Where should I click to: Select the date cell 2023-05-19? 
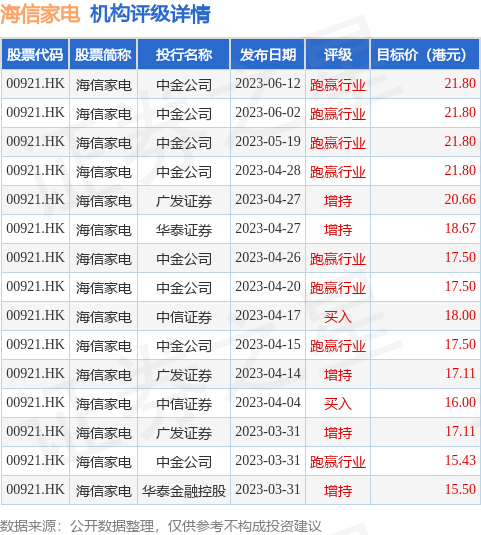point(268,142)
